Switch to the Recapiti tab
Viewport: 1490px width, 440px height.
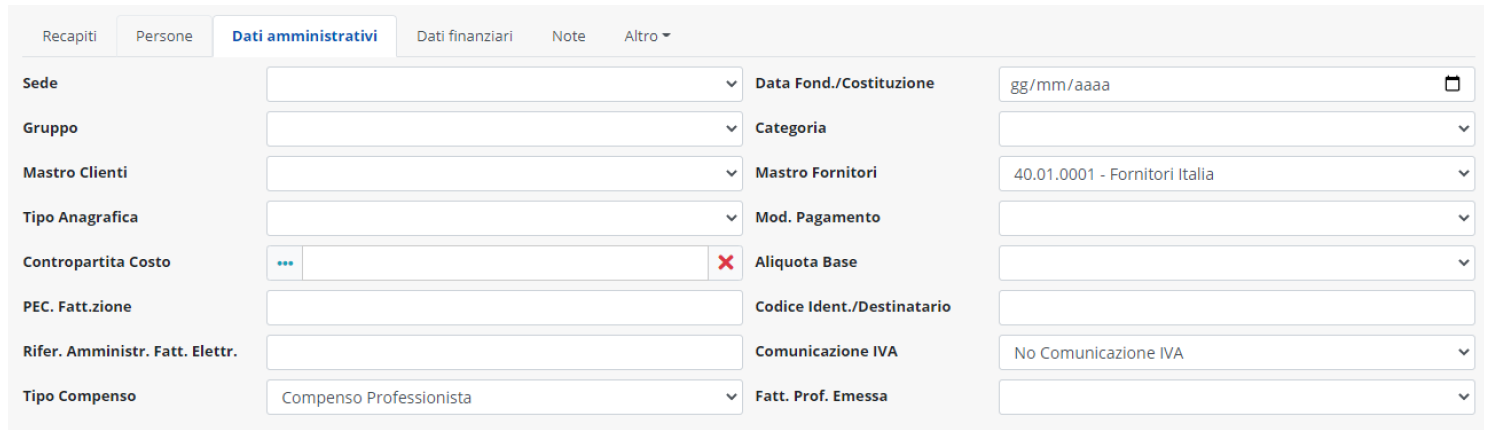click(69, 36)
